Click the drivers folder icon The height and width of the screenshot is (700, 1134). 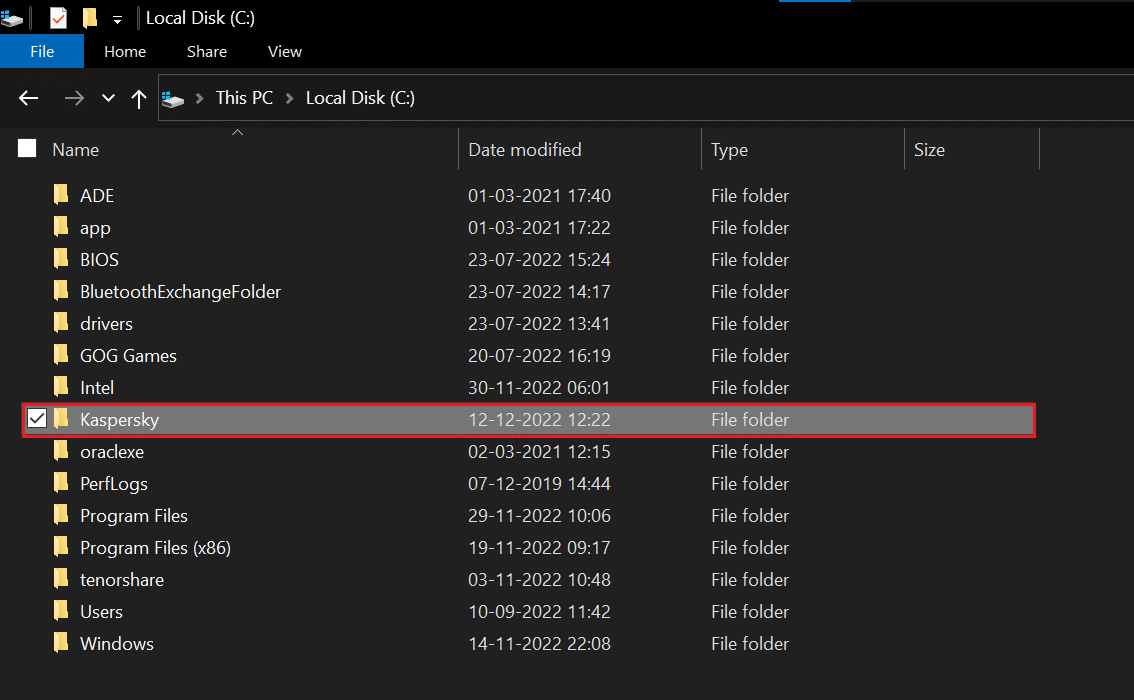(61, 323)
